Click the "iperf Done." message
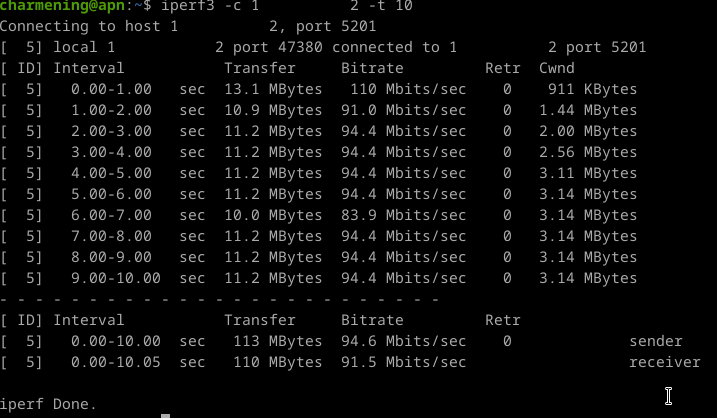The height and width of the screenshot is (418, 717). (48, 404)
